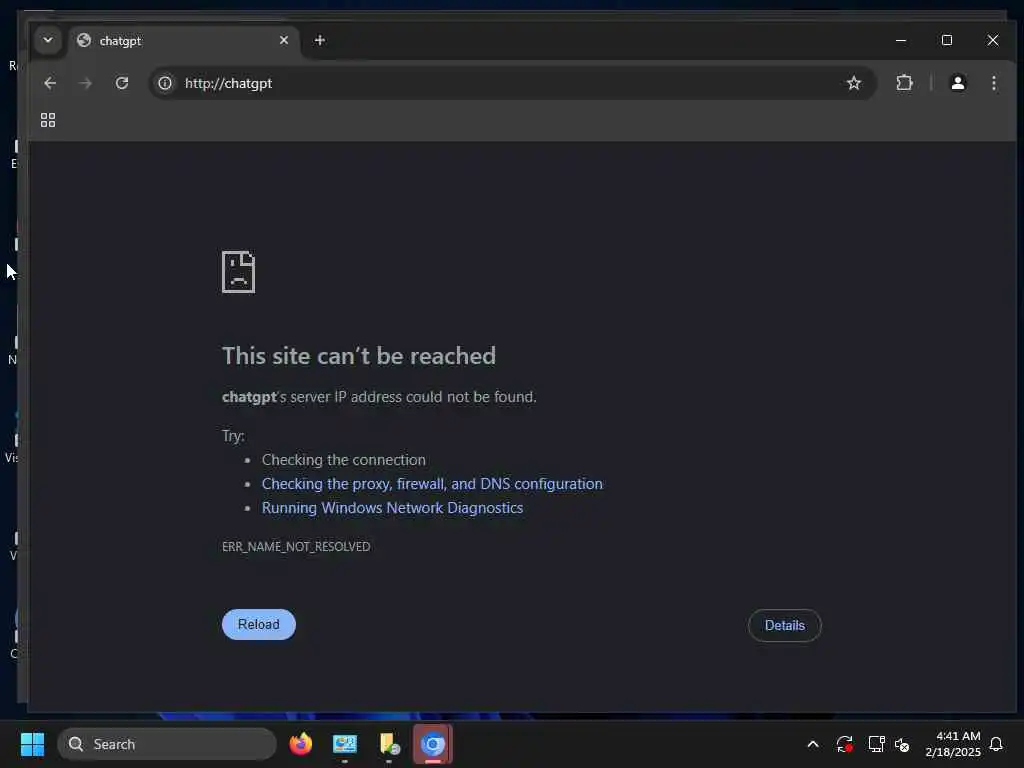
Task: Show hidden system tray icons
Action: pyautogui.click(x=813, y=744)
